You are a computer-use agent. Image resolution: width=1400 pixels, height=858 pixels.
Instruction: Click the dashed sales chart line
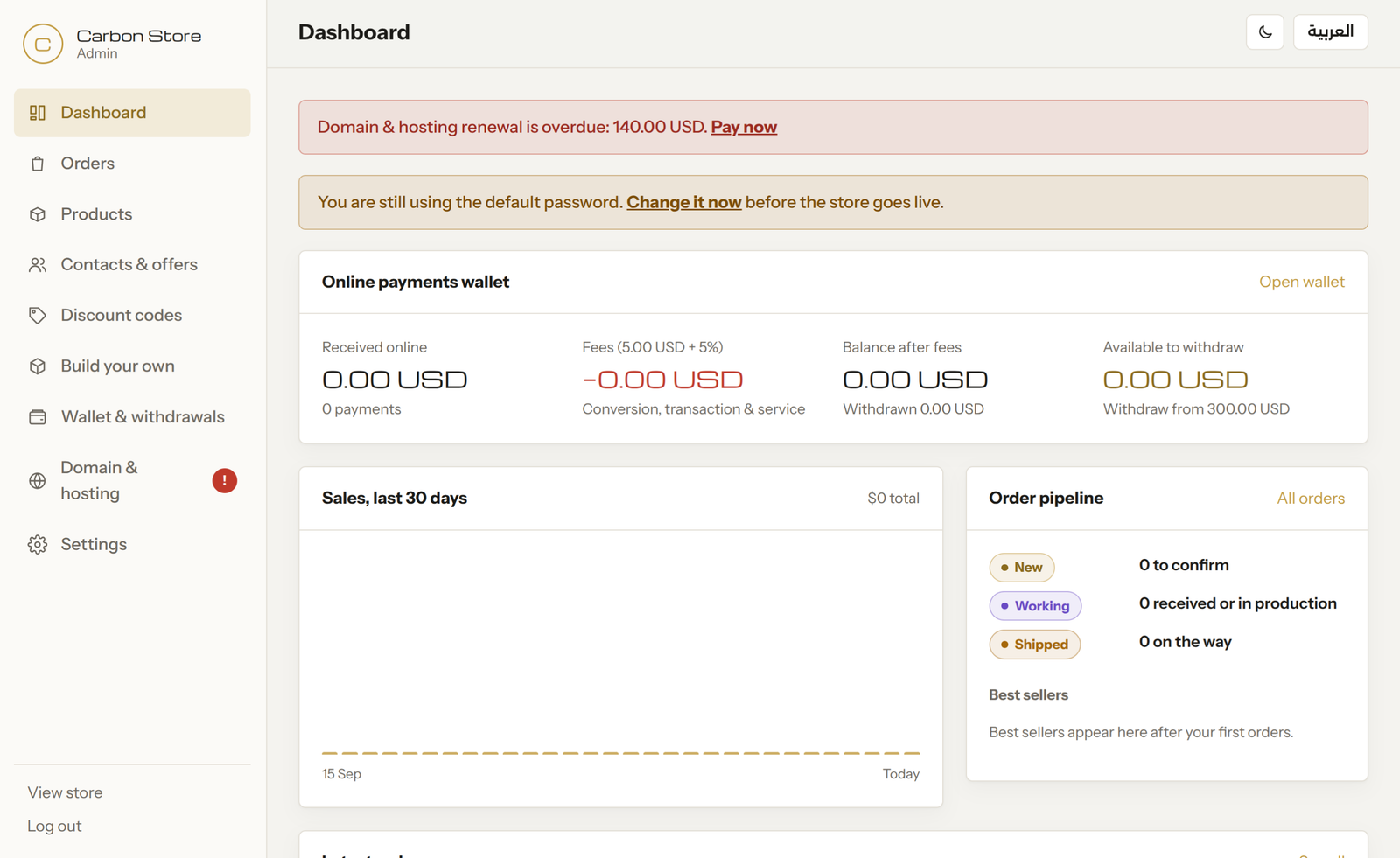[x=620, y=753]
